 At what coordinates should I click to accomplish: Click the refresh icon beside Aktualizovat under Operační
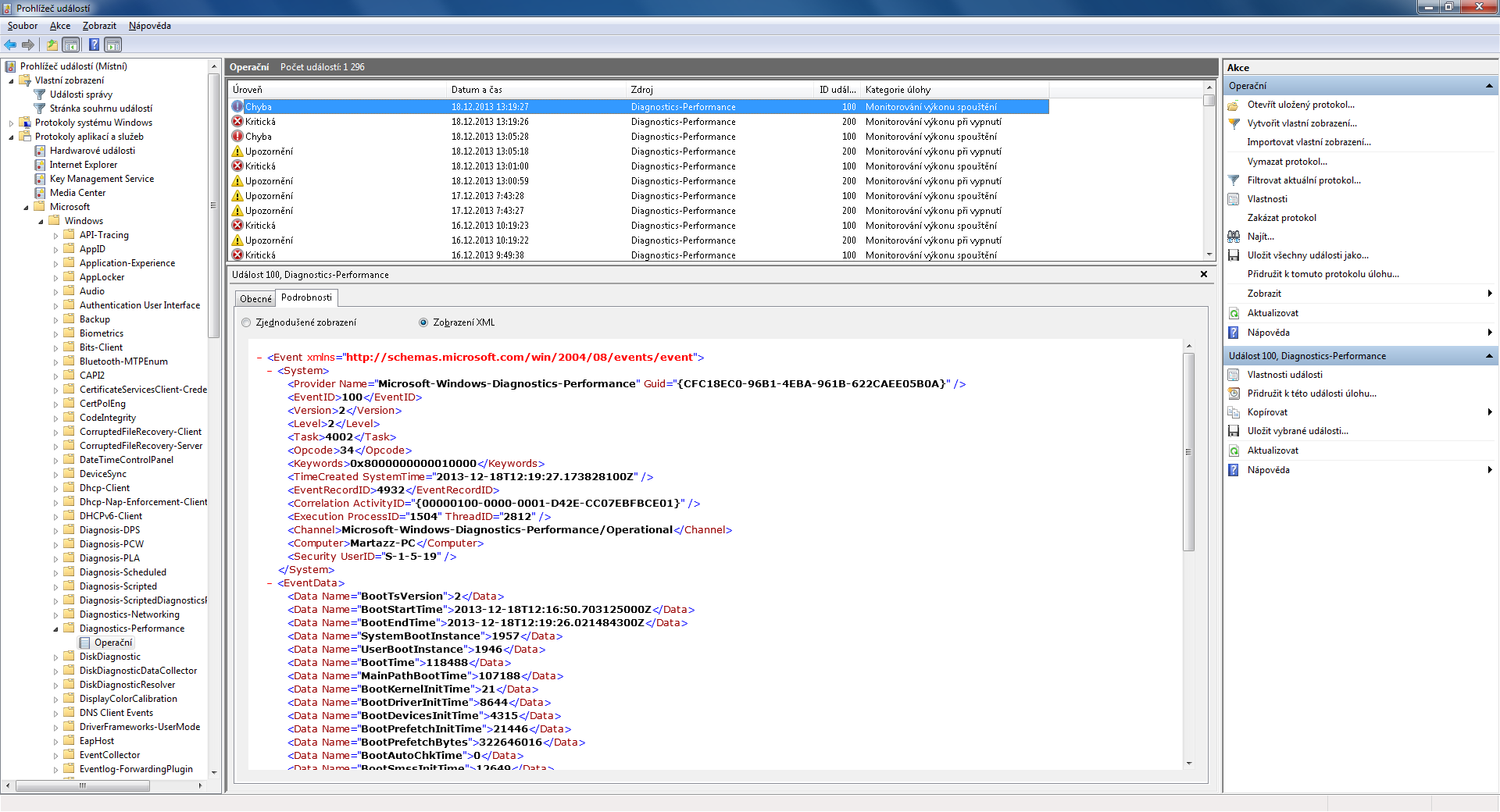click(1234, 313)
